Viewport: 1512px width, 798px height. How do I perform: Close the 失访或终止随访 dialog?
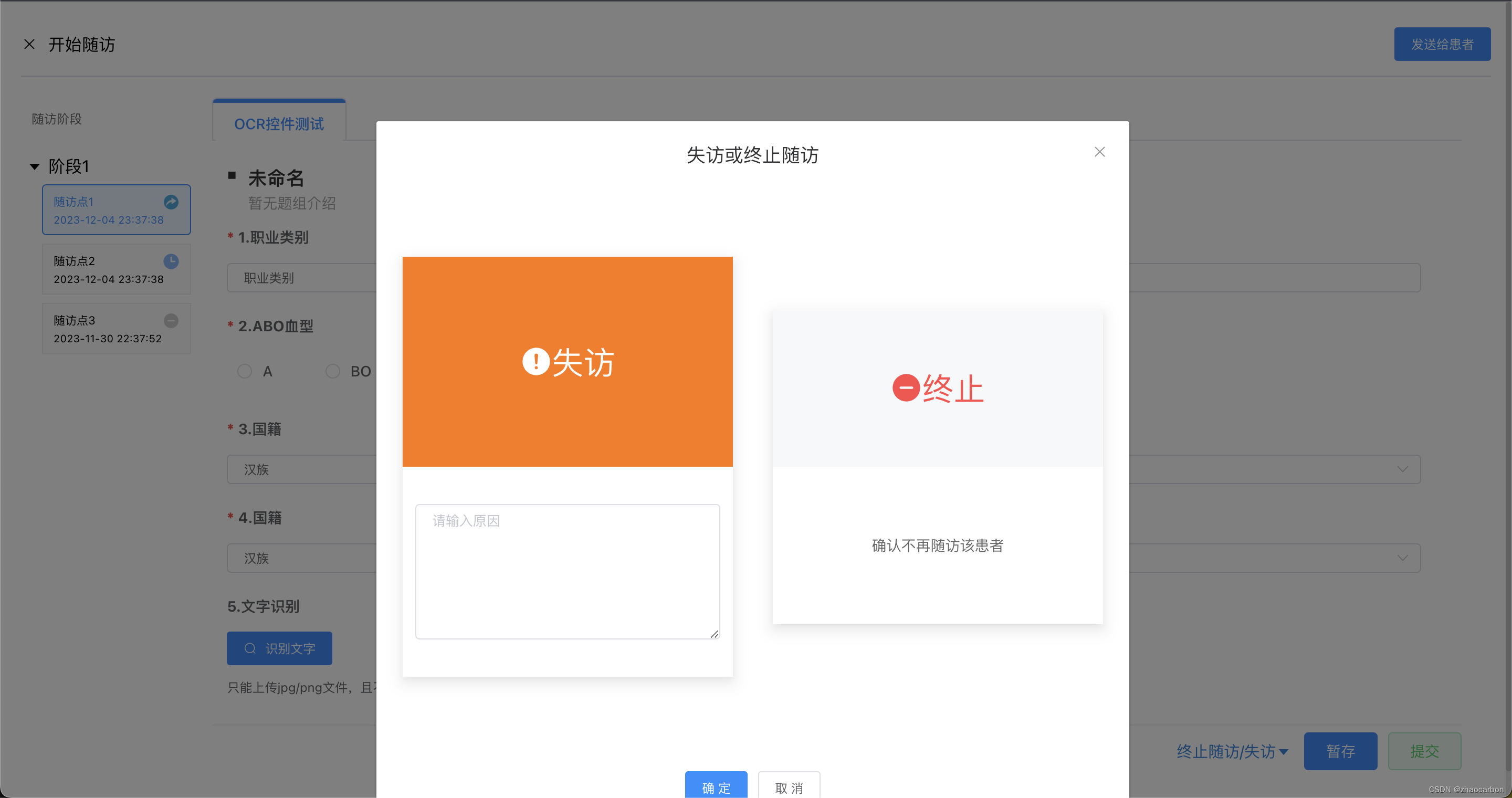pyautogui.click(x=1099, y=152)
